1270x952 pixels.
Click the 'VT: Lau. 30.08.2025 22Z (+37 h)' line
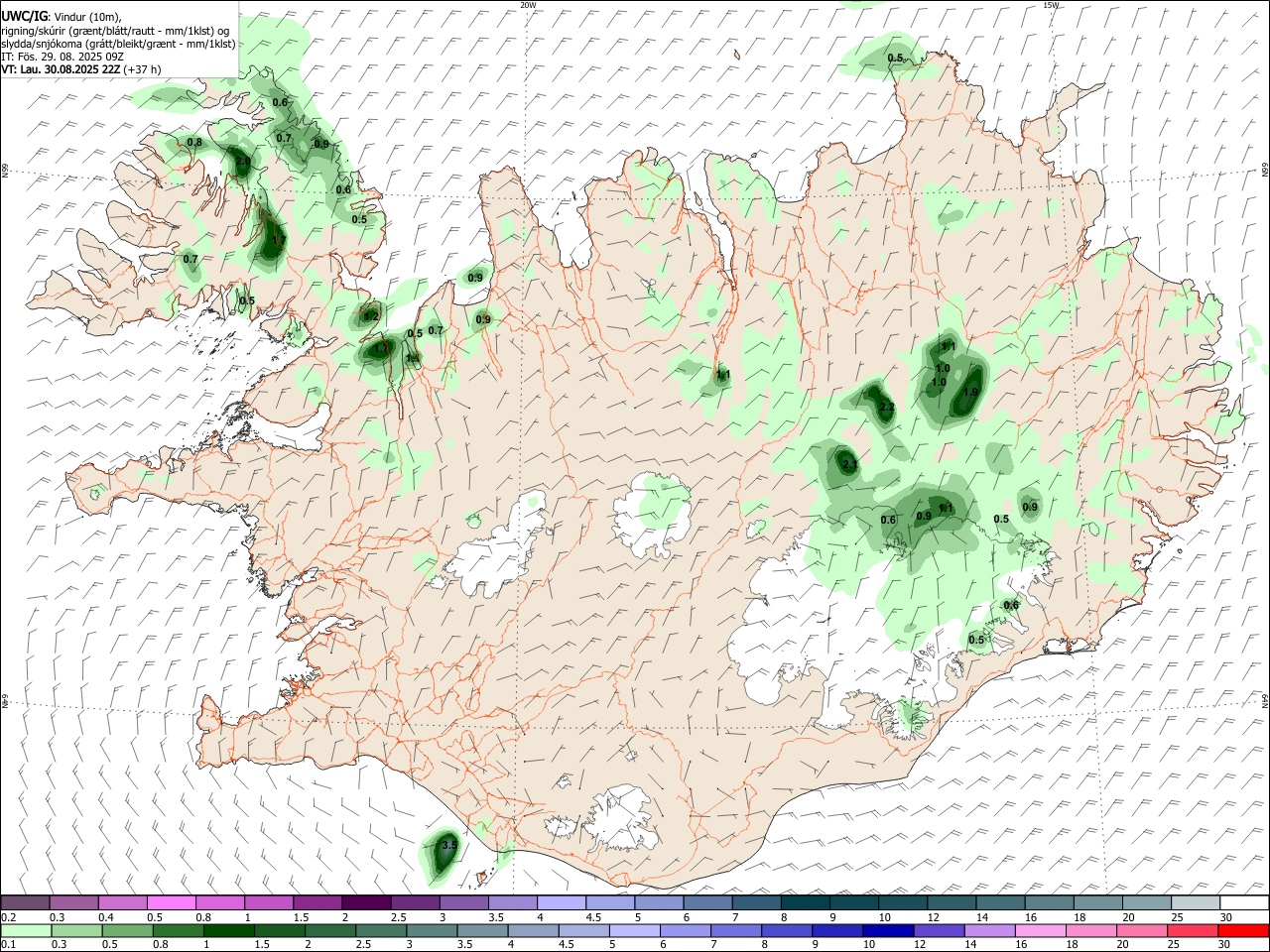click(81, 69)
